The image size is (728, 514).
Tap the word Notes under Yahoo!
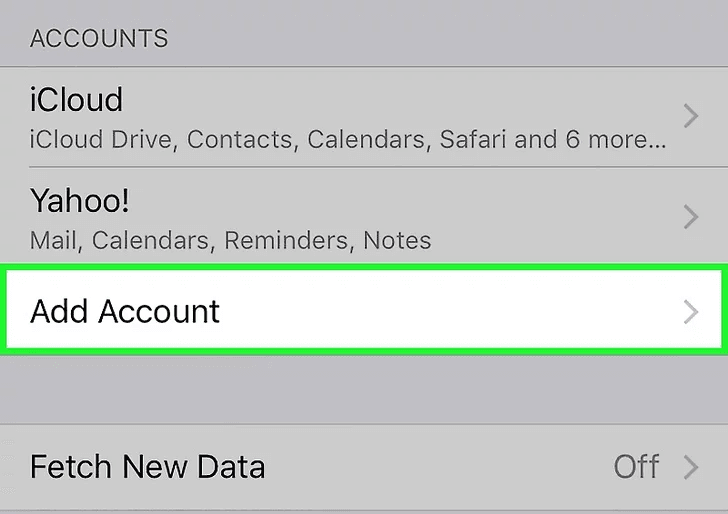point(397,241)
